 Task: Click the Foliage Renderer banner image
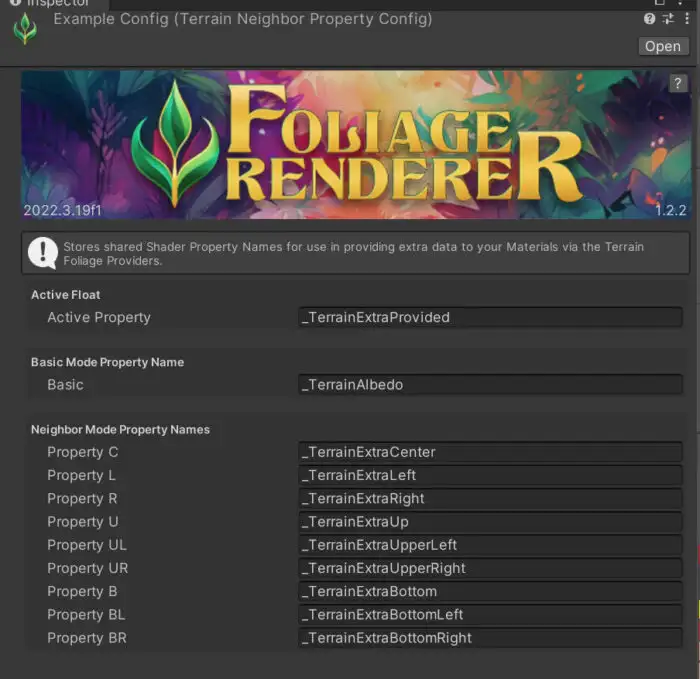click(x=355, y=144)
